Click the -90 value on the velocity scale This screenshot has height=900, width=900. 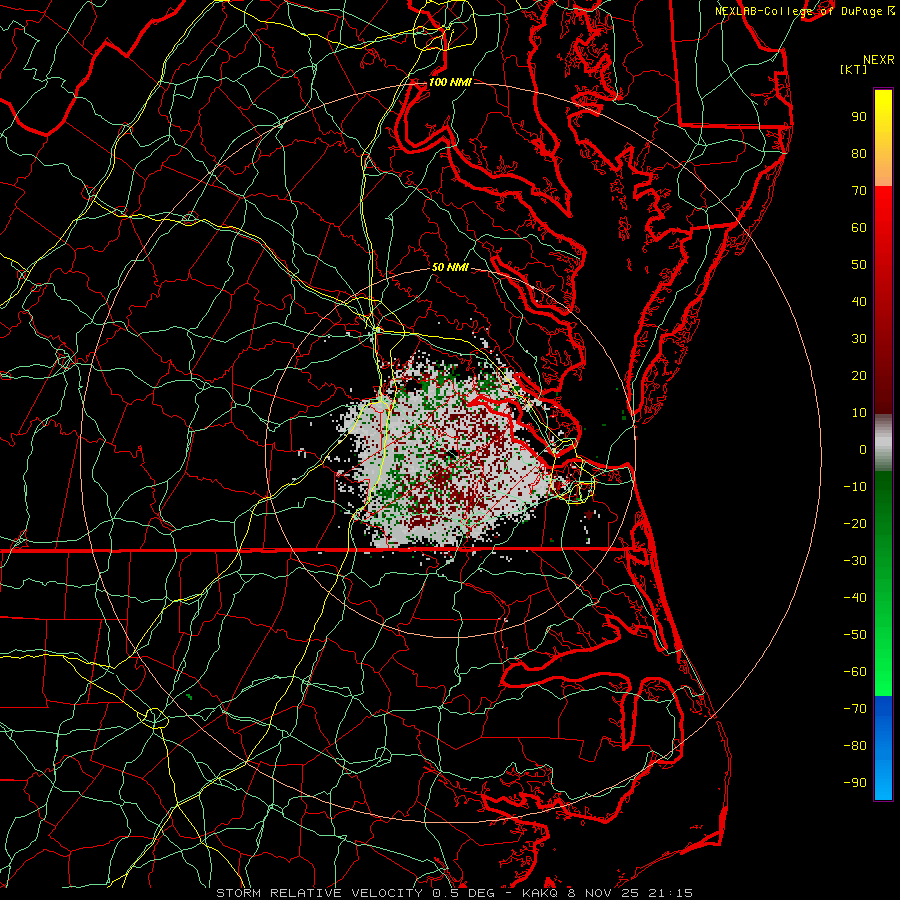coord(855,783)
